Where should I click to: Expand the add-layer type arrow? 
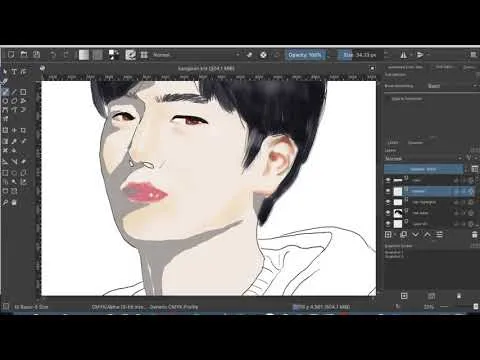click(394, 235)
